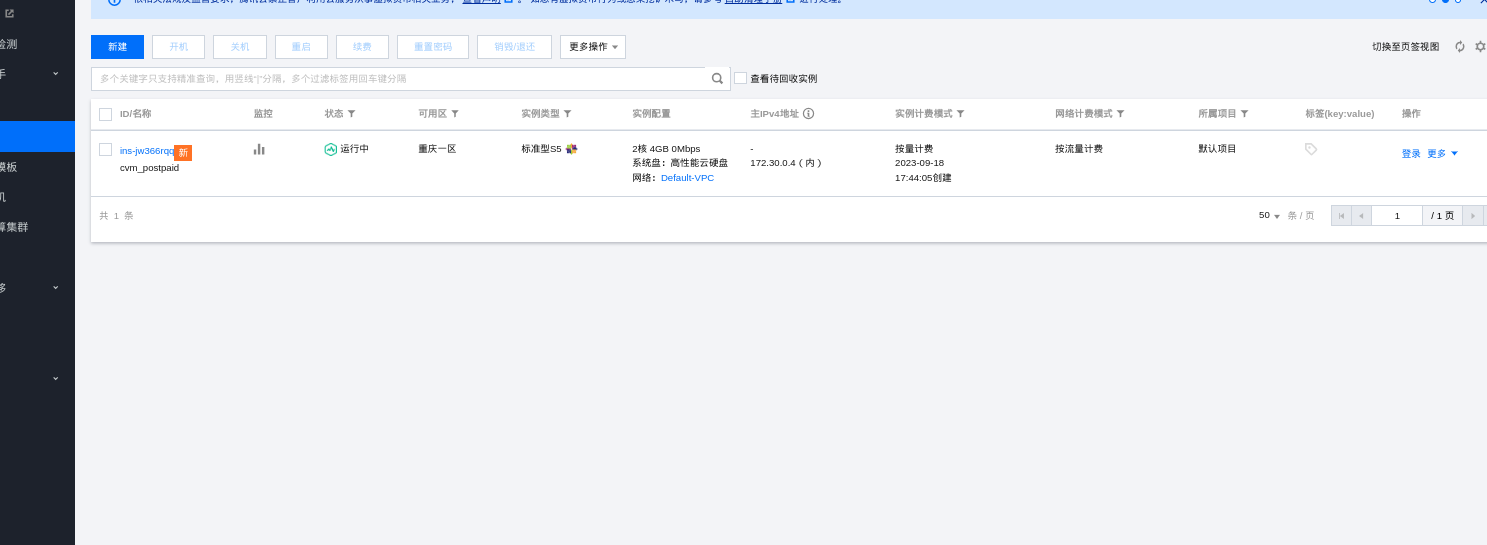The image size is (1487, 545).
Task: Switch via 切换至页签视图
Action: (x=1405, y=47)
